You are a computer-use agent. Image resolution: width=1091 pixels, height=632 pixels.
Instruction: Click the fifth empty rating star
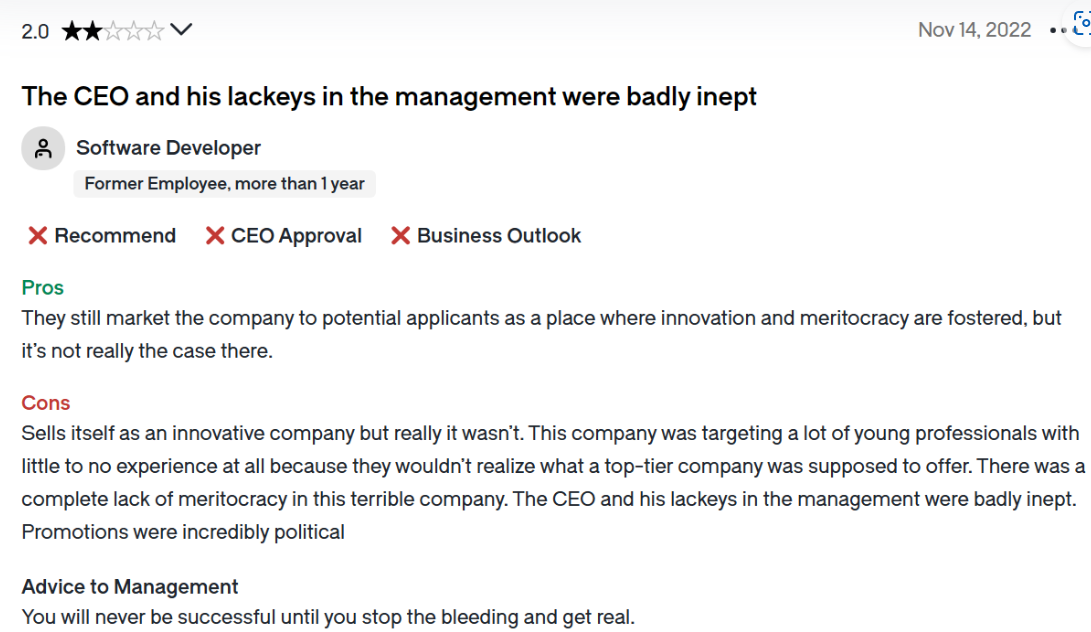tap(154, 31)
